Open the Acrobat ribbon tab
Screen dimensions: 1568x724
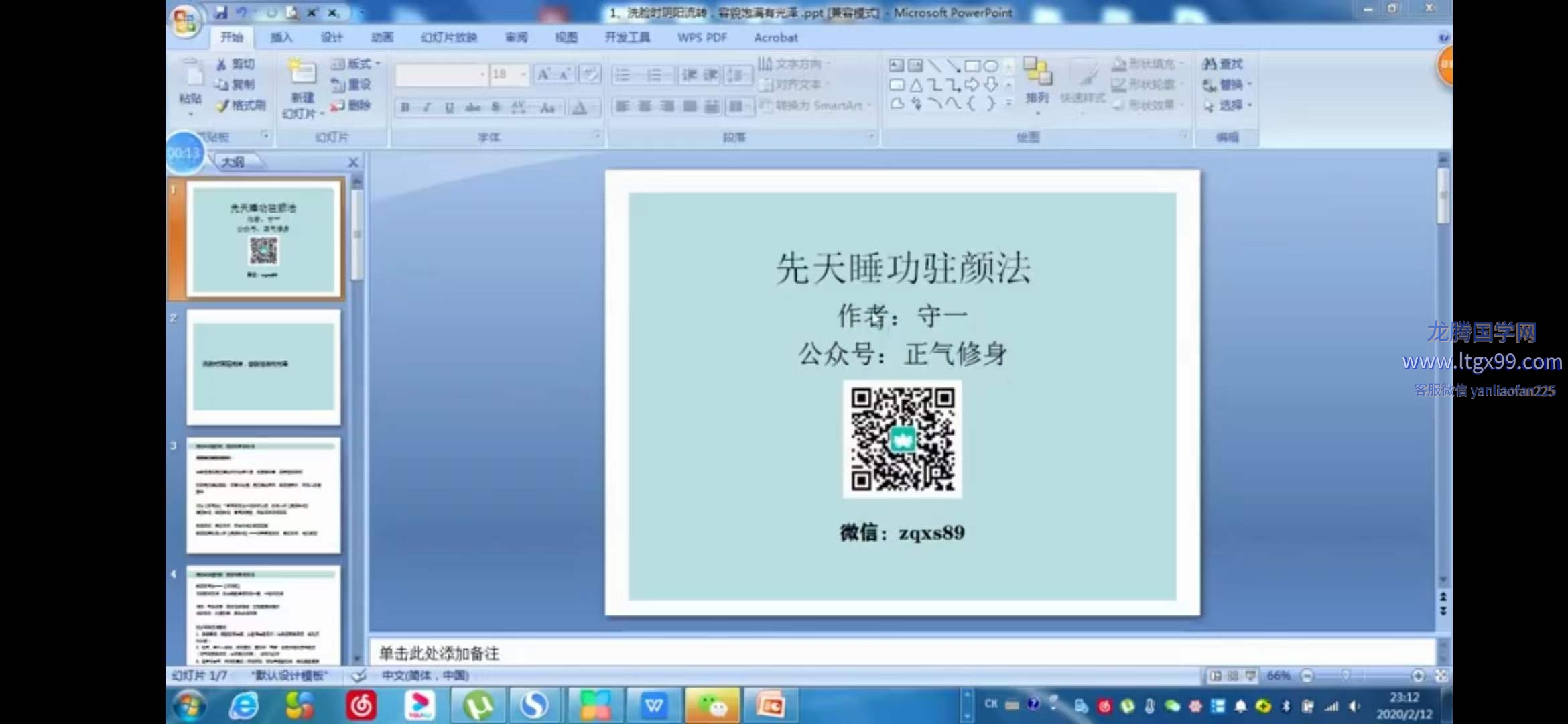(776, 37)
